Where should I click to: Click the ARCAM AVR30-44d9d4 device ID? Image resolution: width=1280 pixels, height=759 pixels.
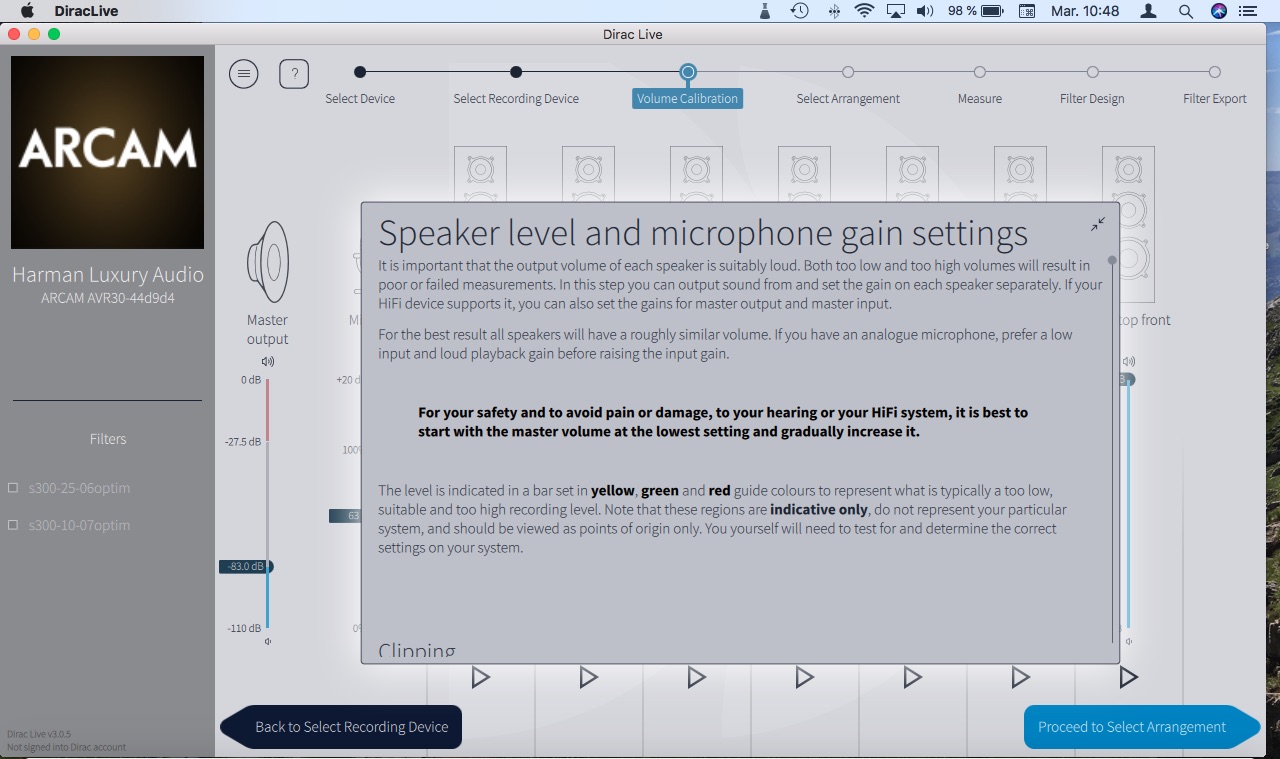(x=108, y=298)
